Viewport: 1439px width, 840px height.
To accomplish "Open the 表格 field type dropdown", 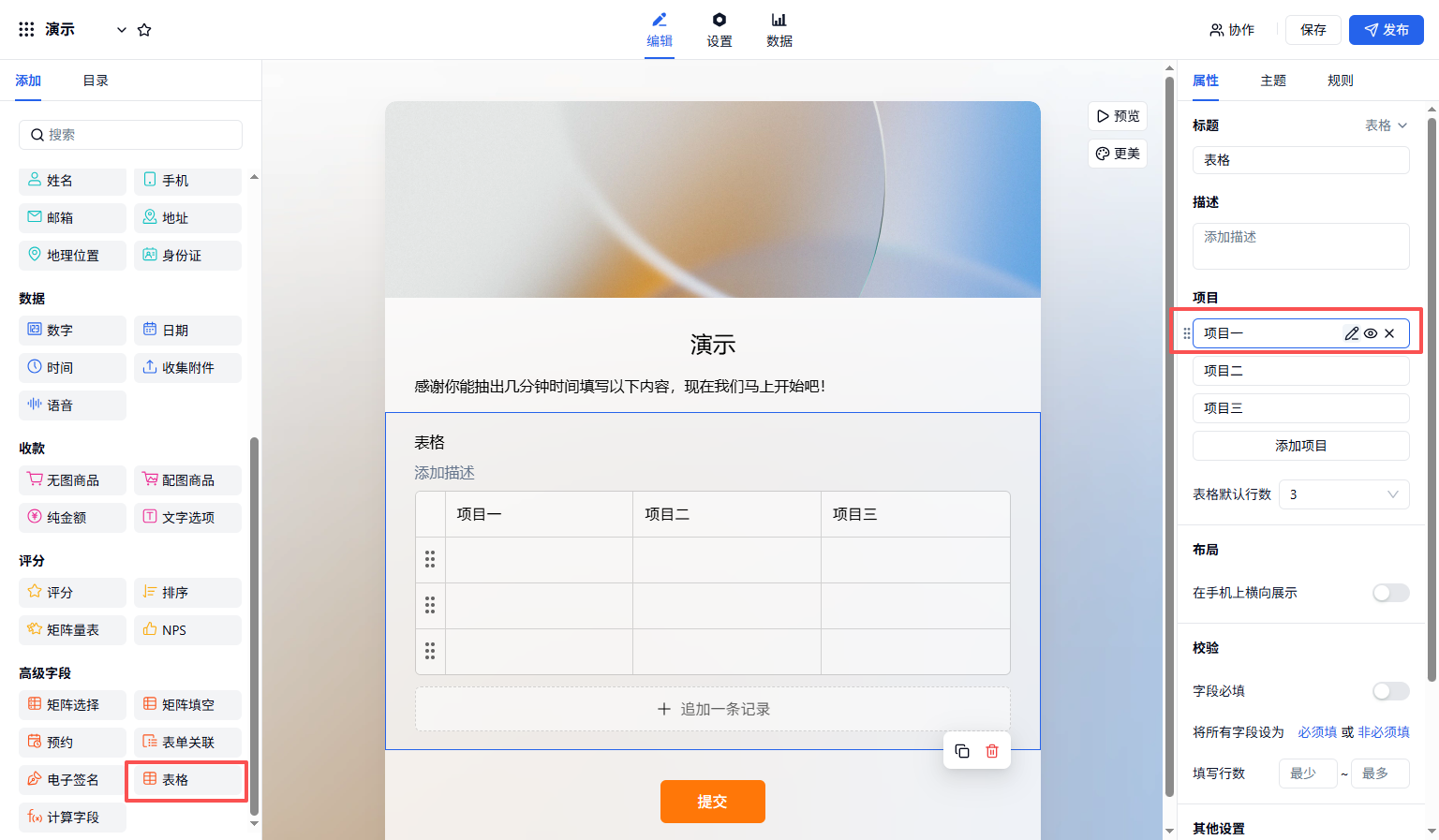I will pos(1386,125).
